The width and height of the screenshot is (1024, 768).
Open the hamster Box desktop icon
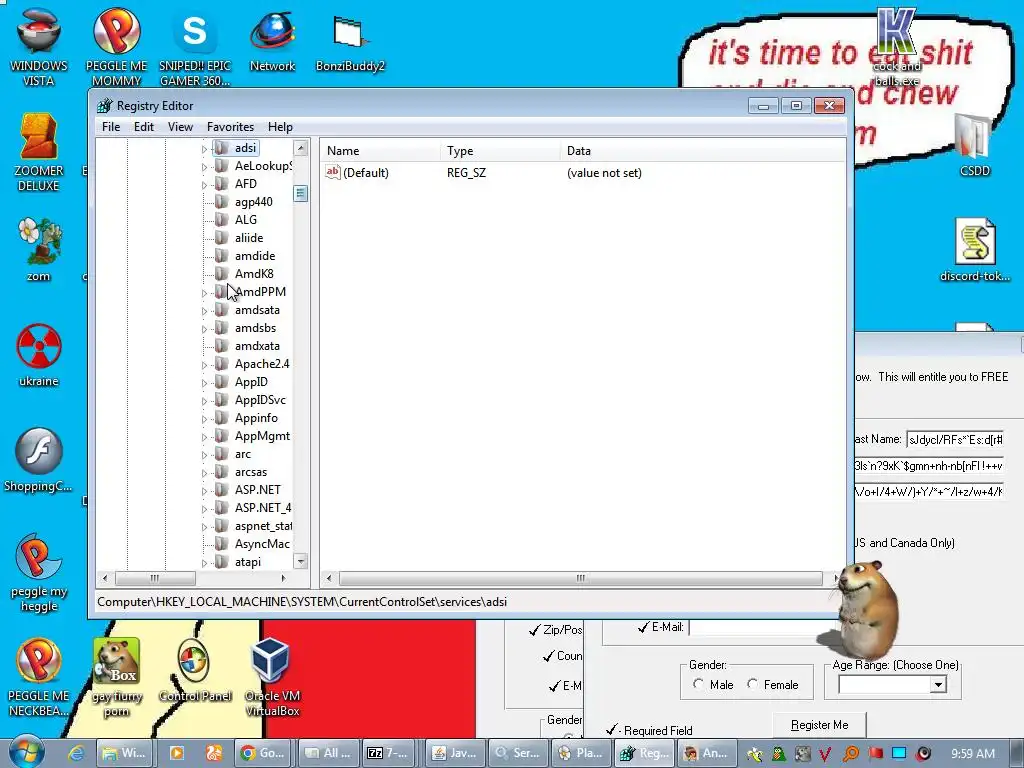click(116, 677)
